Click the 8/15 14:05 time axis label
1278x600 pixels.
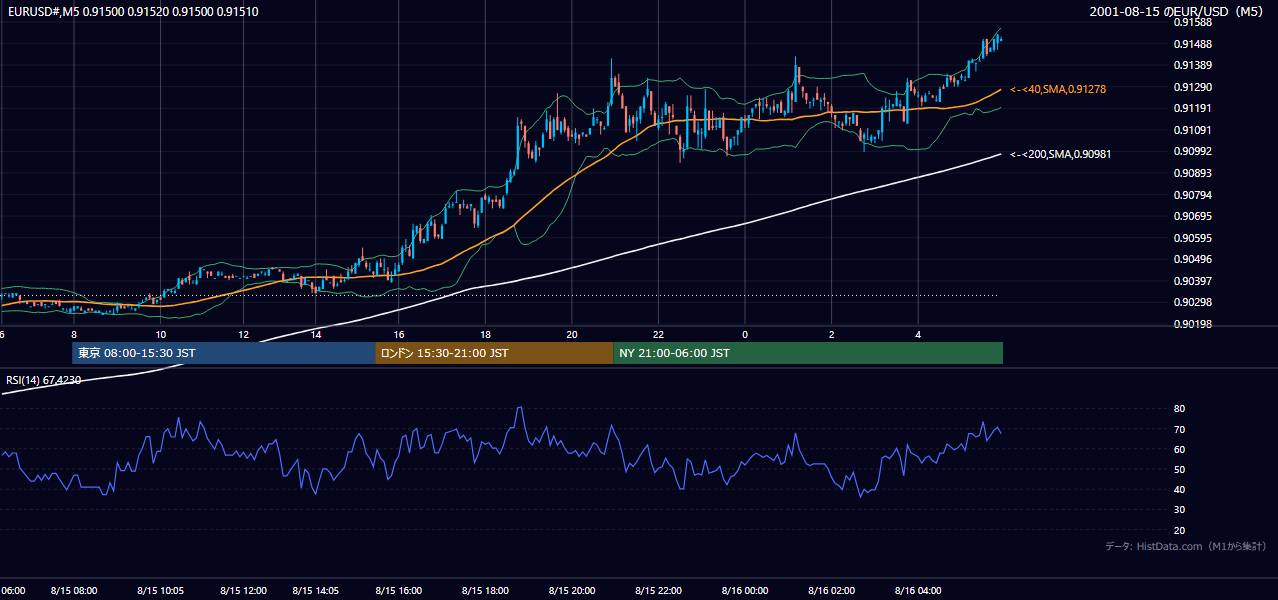(x=315, y=591)
